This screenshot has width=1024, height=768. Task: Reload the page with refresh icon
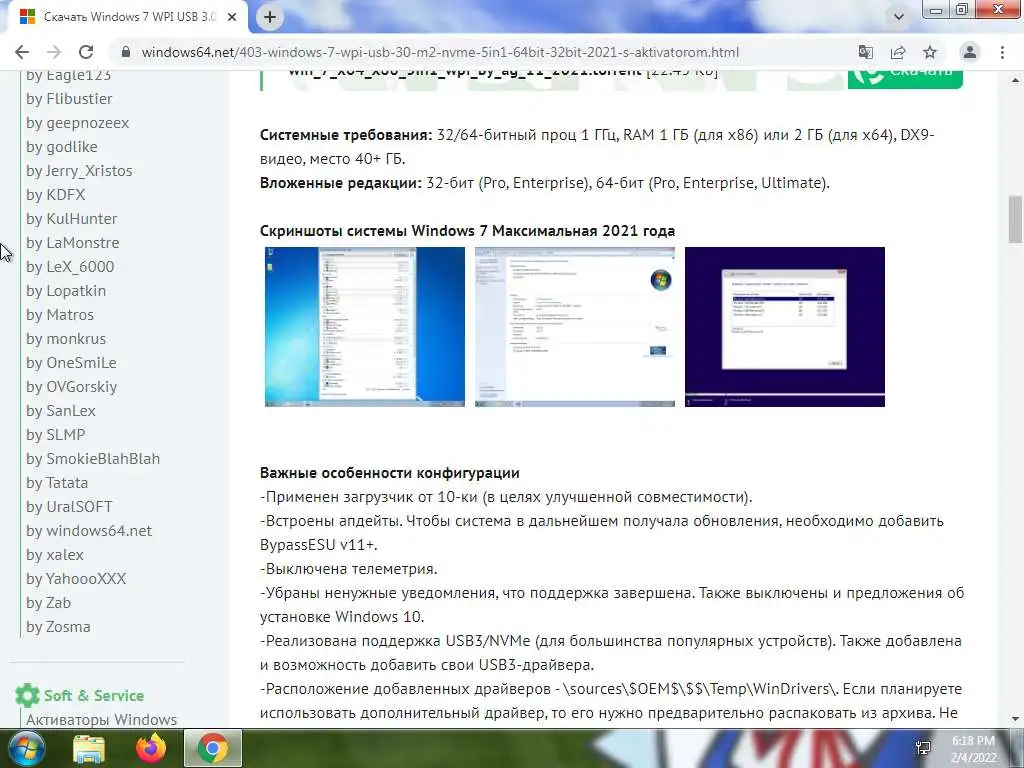click(x=86, y=52)
